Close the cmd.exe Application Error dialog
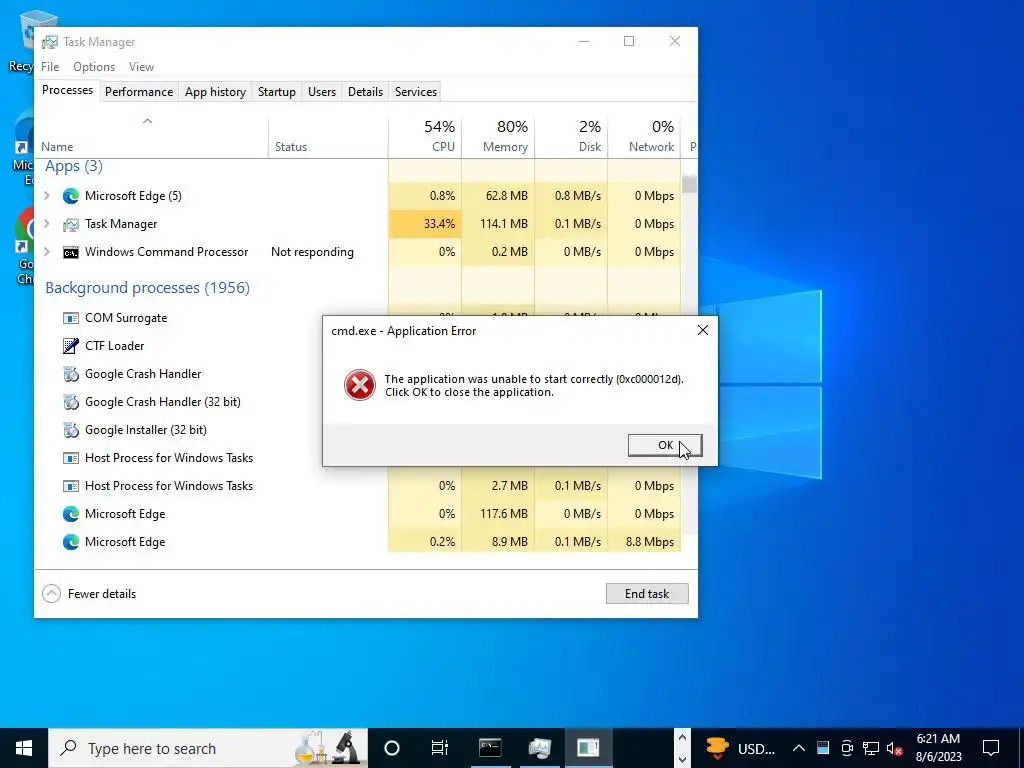The image size is (1024, 768). 703,330
